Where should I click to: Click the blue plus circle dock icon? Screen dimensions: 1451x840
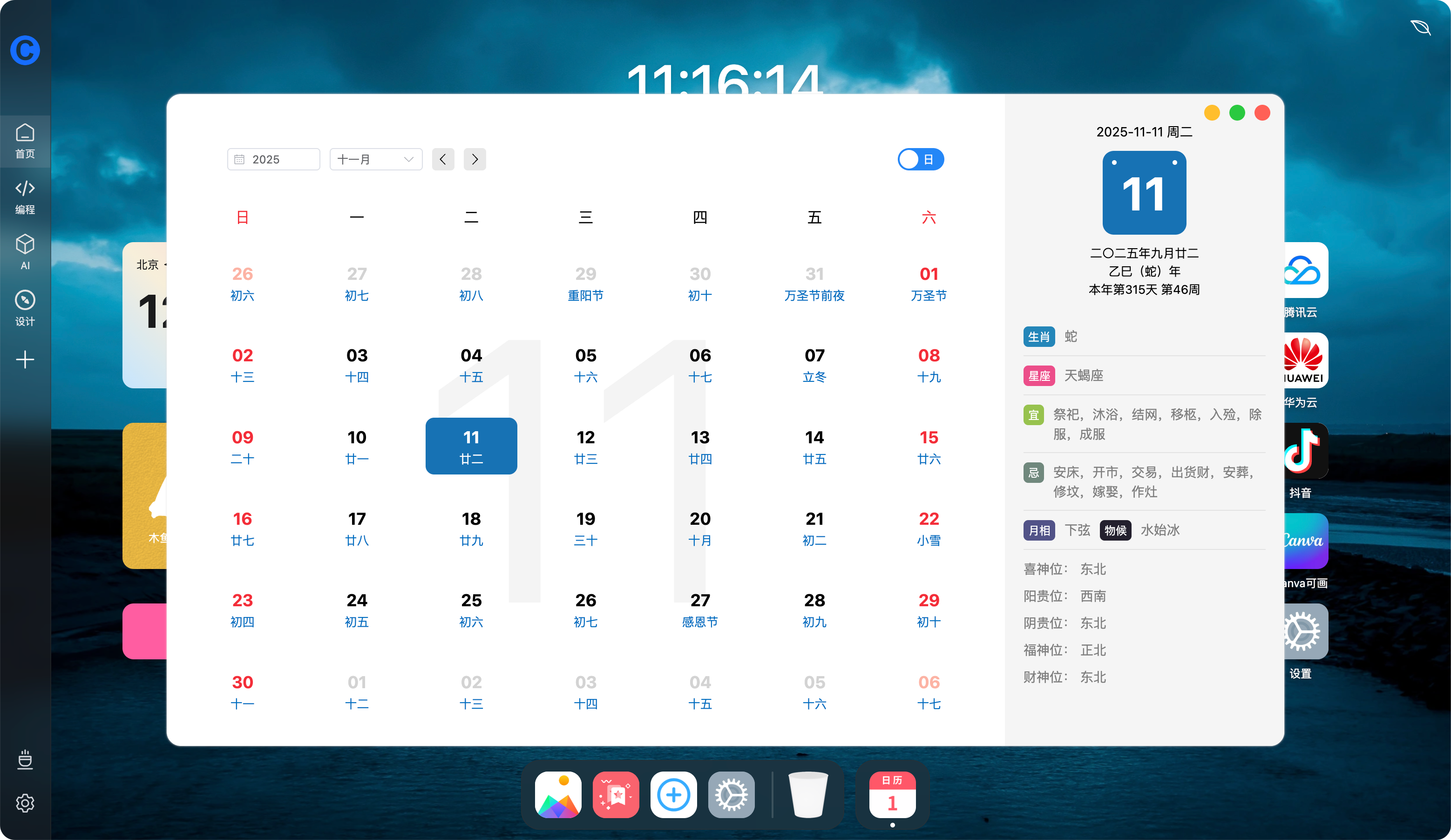click(x=673, y=794)
